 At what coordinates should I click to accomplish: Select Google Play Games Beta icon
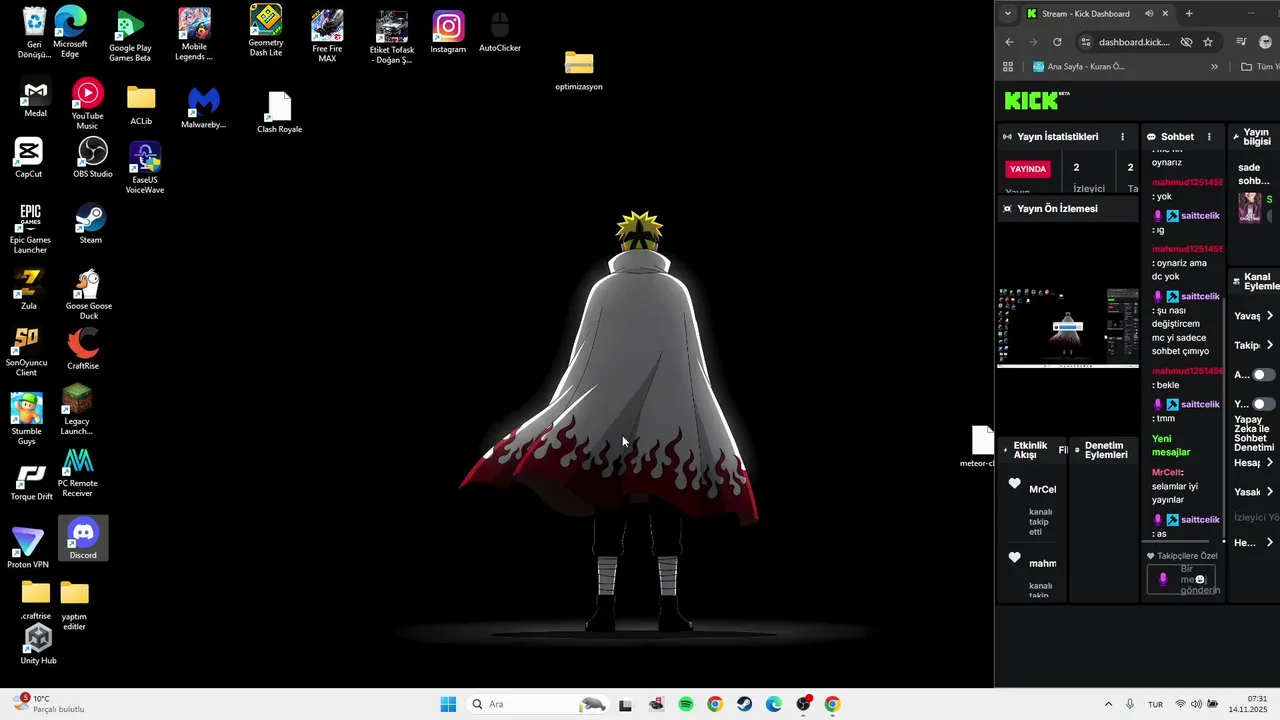130,36
